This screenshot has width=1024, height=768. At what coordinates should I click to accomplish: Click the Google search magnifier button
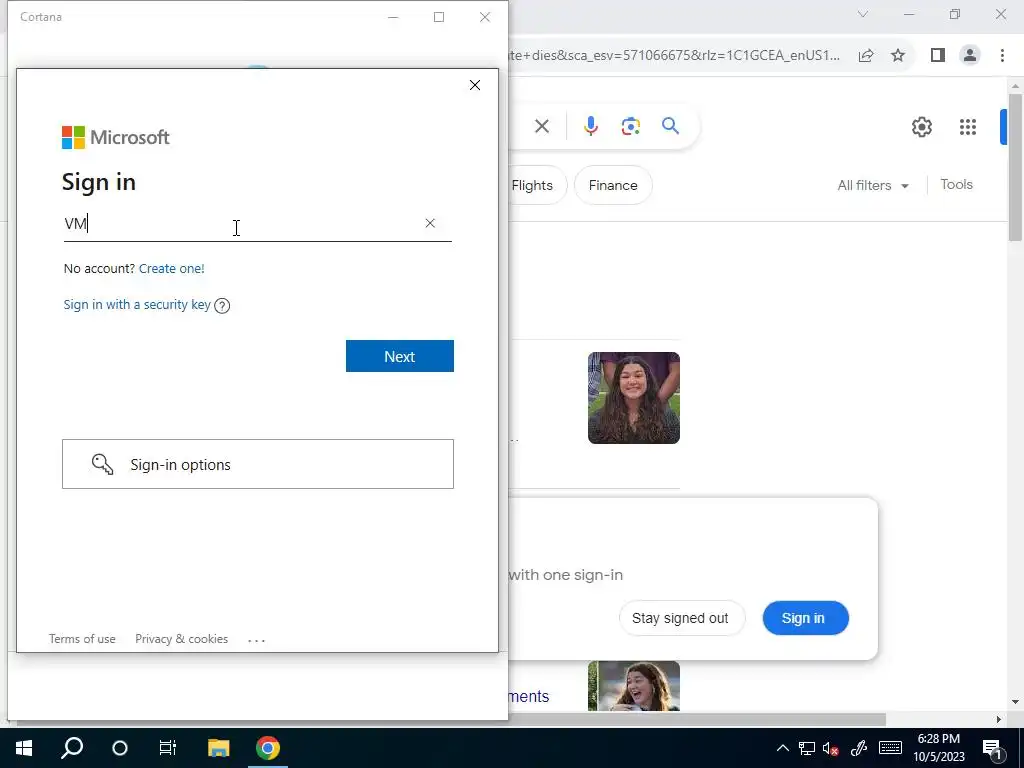pos(671,125)
